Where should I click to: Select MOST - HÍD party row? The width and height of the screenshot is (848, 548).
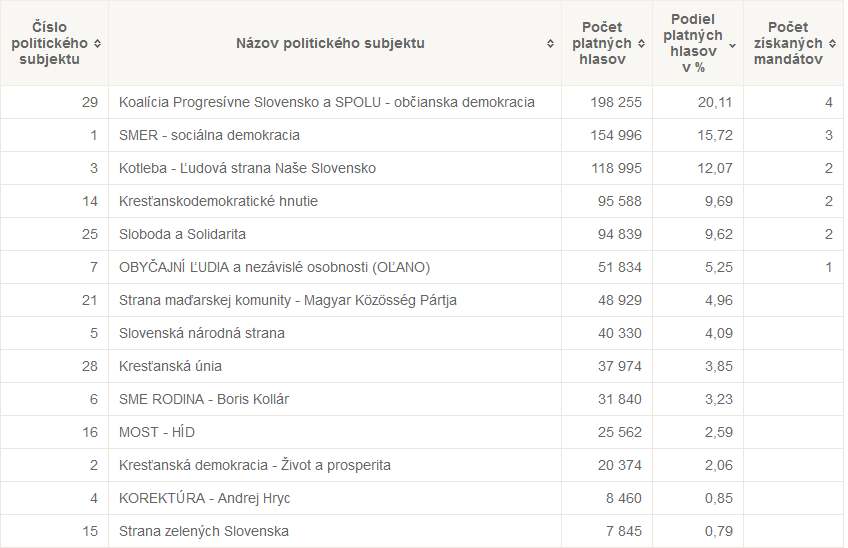156,432
